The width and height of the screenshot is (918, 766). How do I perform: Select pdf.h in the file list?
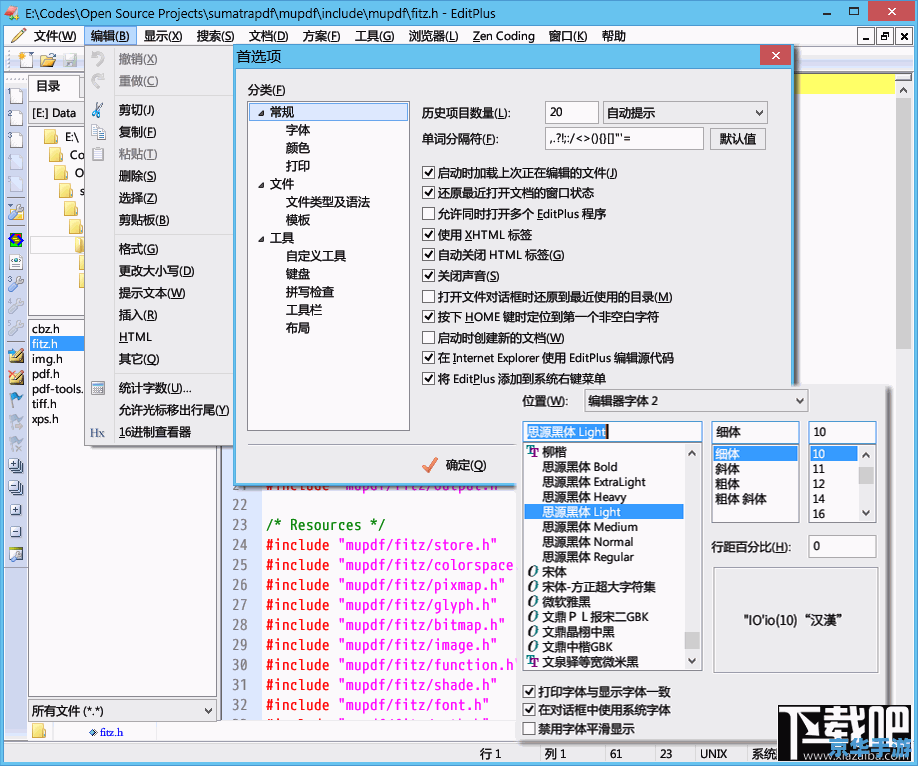click(x=46, y=374)
